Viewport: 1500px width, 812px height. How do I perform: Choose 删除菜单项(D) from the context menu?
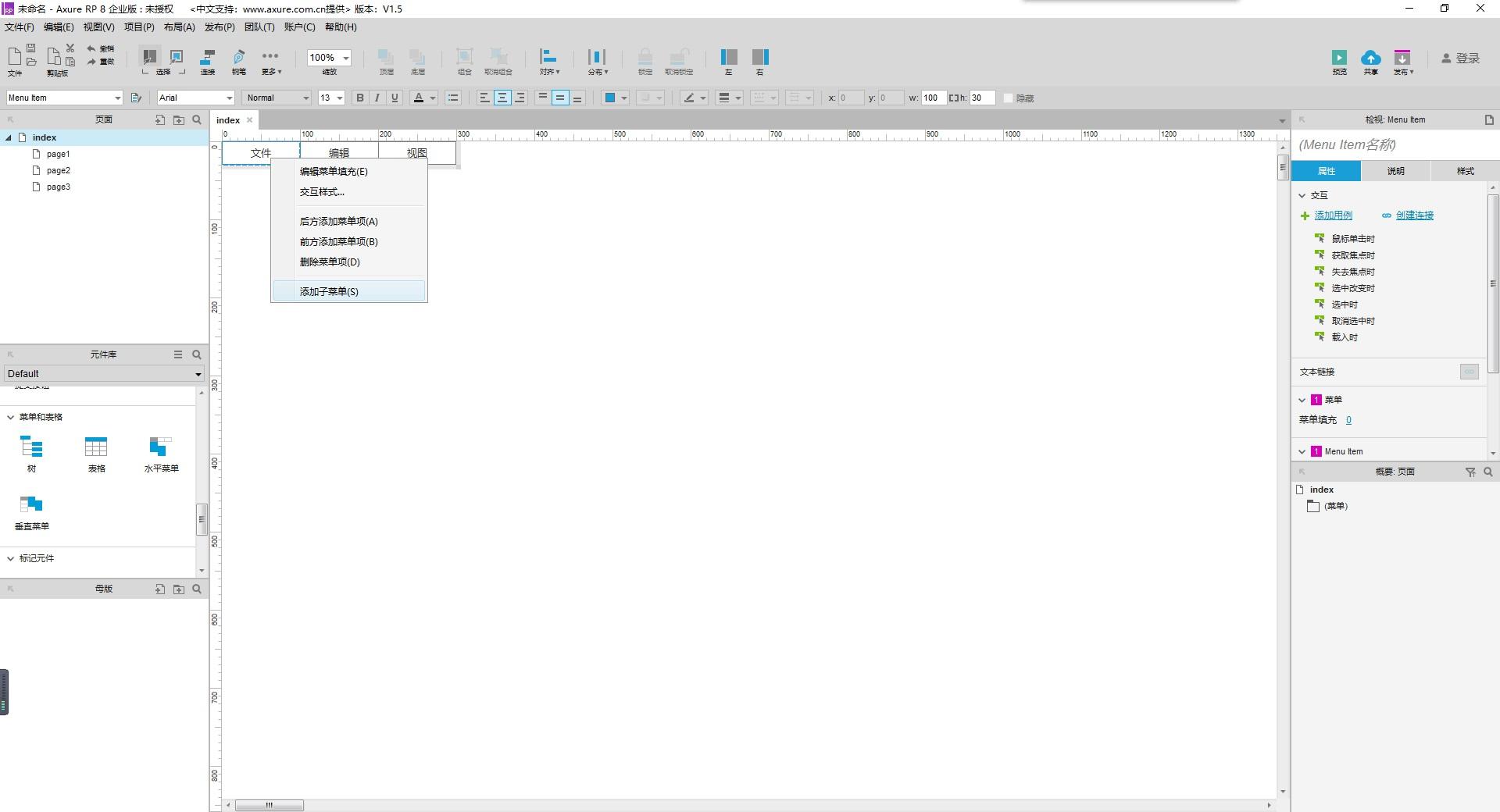pyautogui.click(x=349, y=262)
